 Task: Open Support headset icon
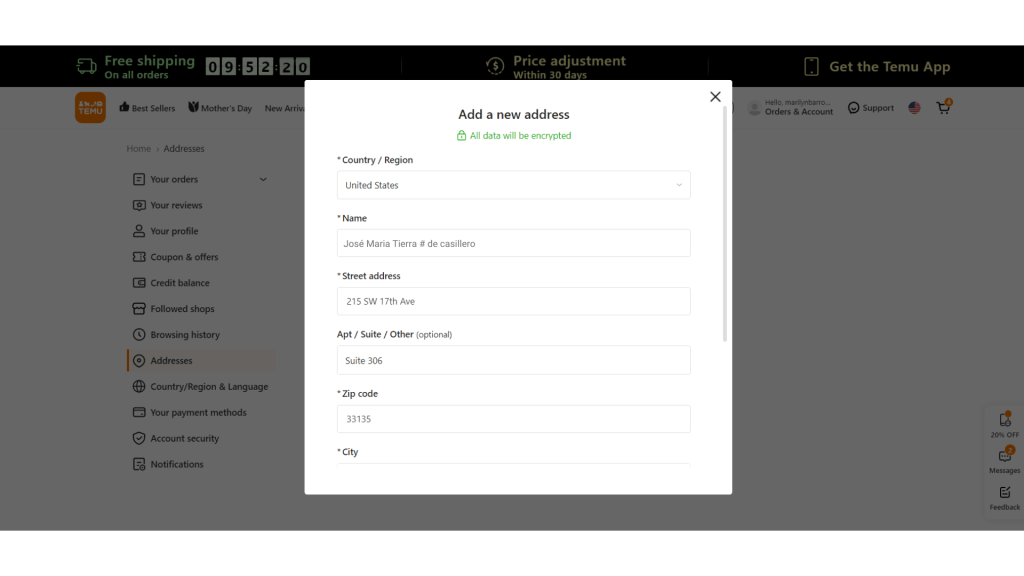coord(854,108)
